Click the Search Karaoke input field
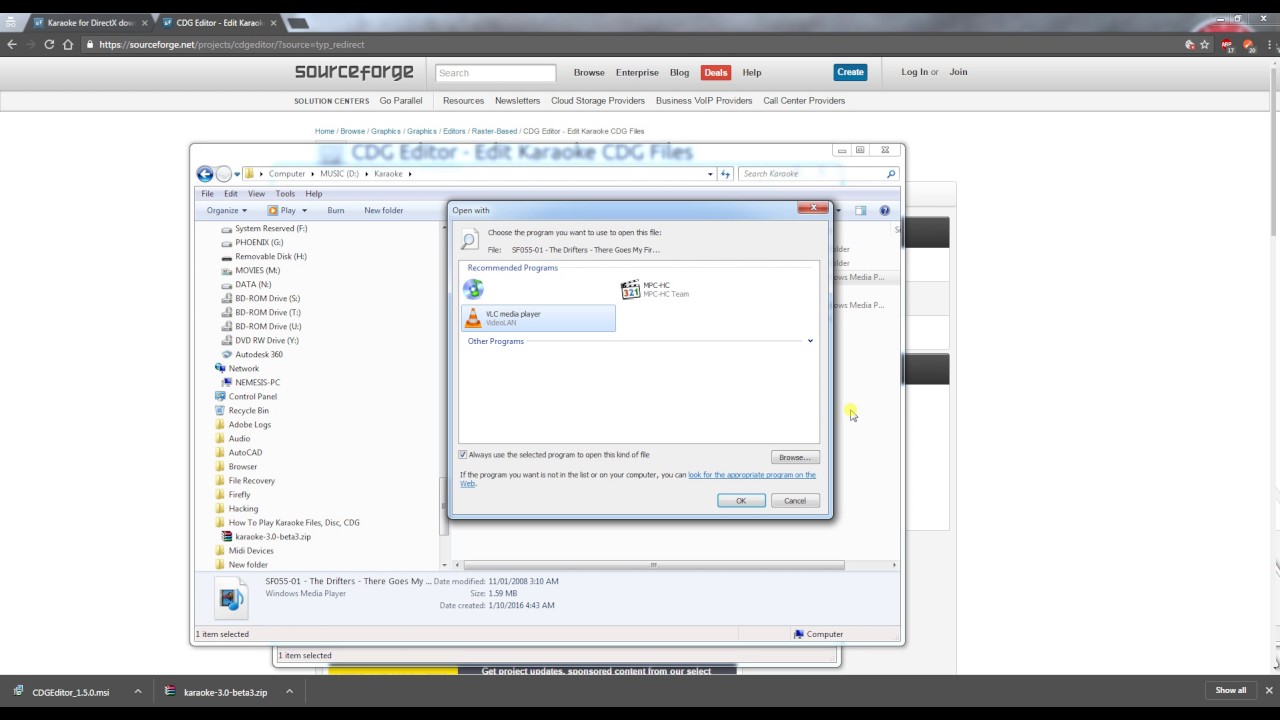The image size is (1280, 720). coord(814,174)
